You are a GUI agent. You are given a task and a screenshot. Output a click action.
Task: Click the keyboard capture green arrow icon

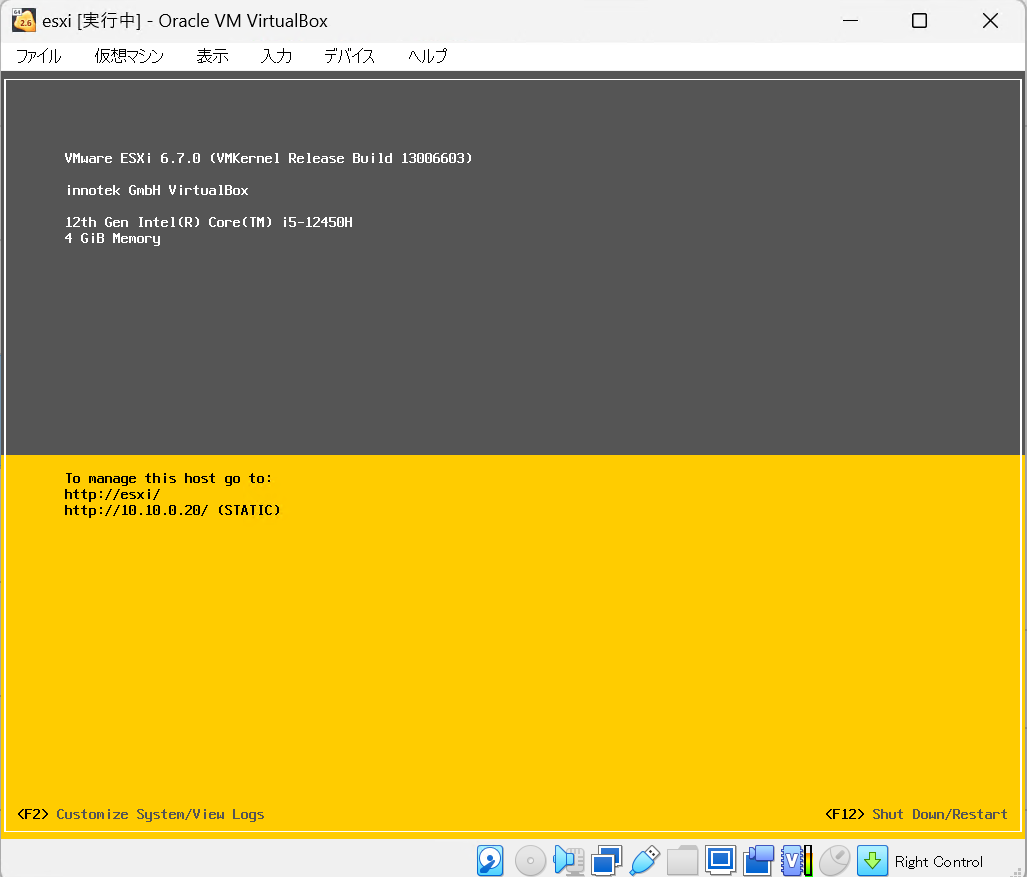coord(872,861)
